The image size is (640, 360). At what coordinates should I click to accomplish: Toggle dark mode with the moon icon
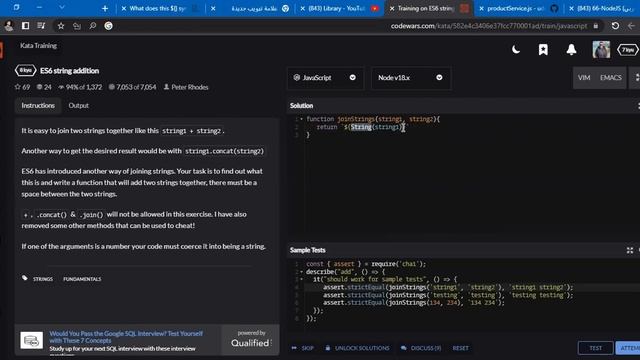click(516, 50)
